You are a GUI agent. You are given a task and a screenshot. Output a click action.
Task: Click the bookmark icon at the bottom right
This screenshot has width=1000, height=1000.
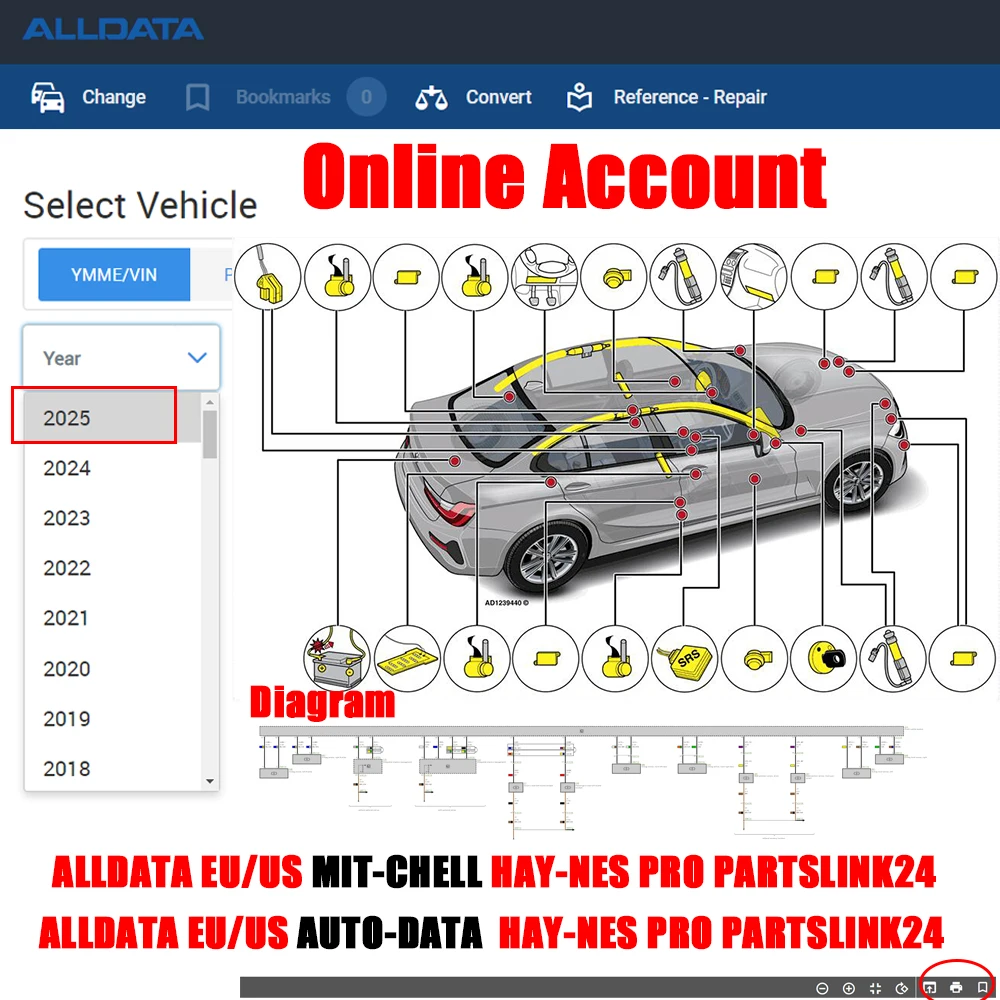coord(983,987)
